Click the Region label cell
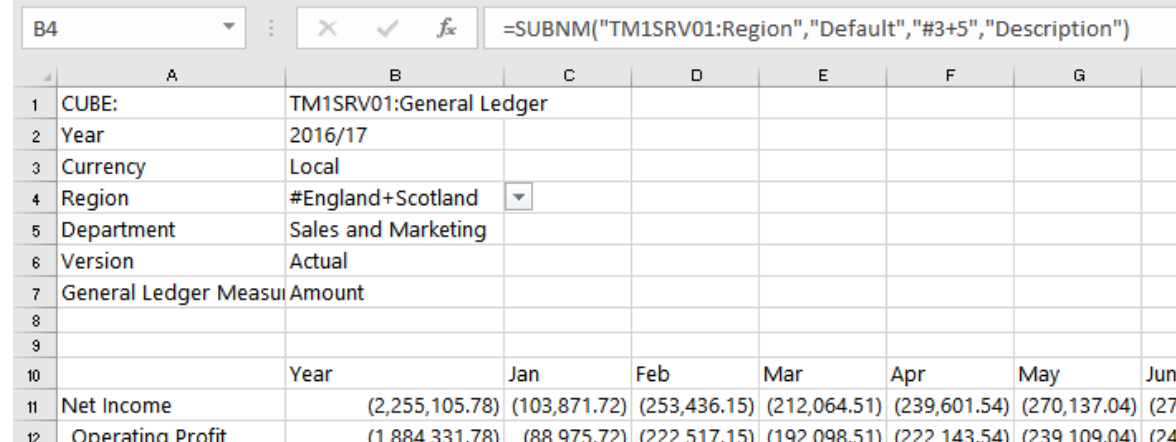The height and width of the screenshot is (442, 1176). point(172,198)
